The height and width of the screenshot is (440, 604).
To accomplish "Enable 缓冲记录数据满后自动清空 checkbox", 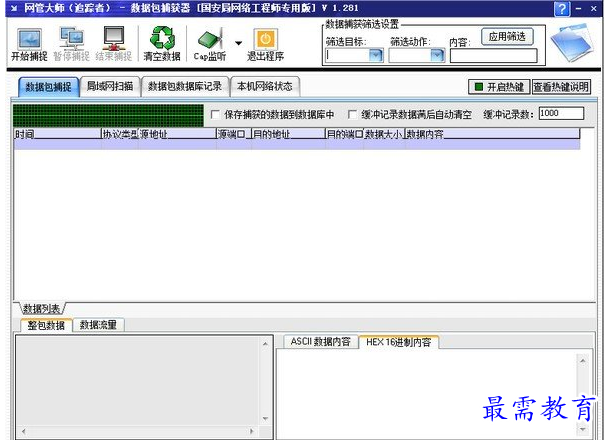I will point(352,114).
